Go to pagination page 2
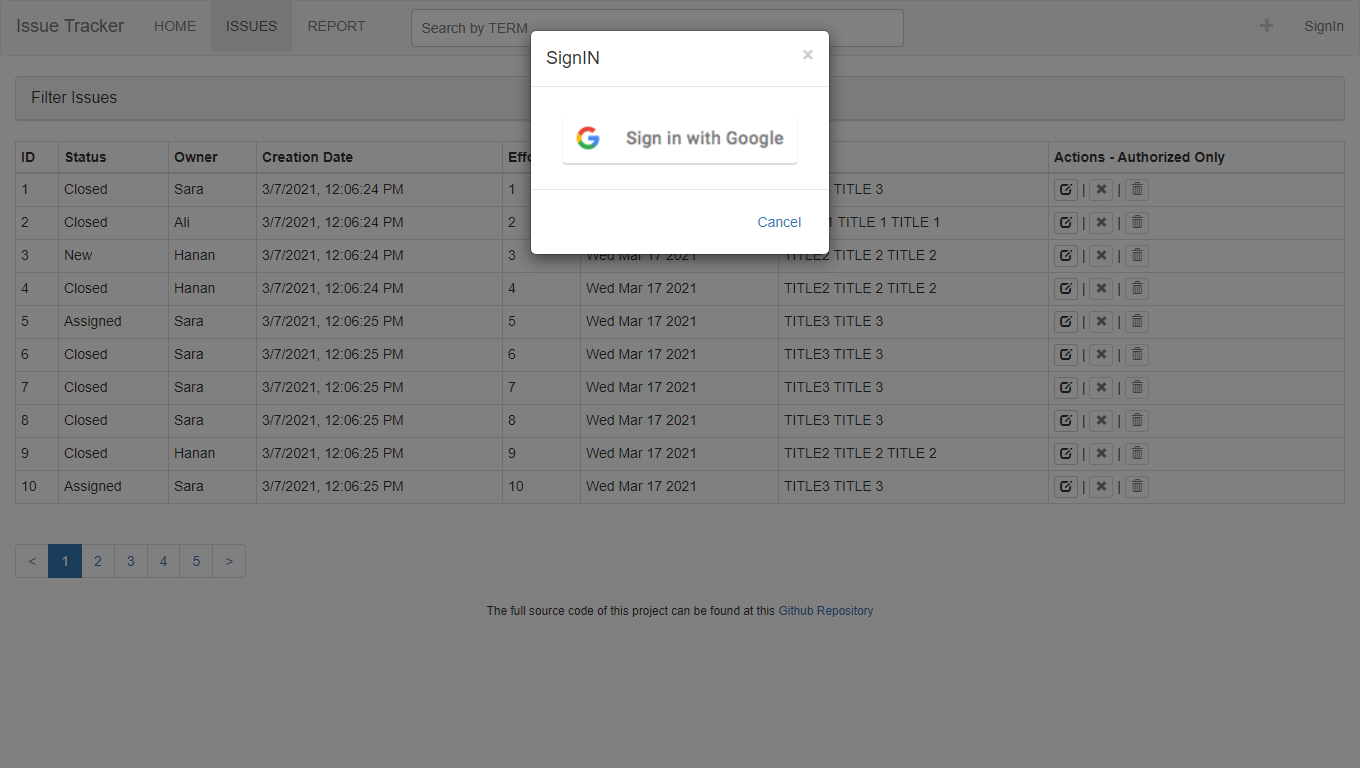This screenshot has height=768, width=1360. tap(98, 561)
